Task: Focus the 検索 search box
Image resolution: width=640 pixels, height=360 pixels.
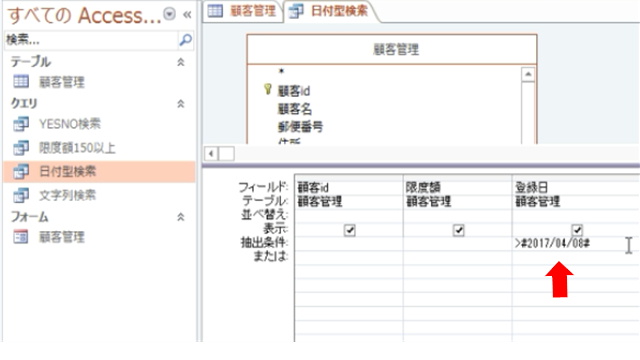Action: click(91, 40)
